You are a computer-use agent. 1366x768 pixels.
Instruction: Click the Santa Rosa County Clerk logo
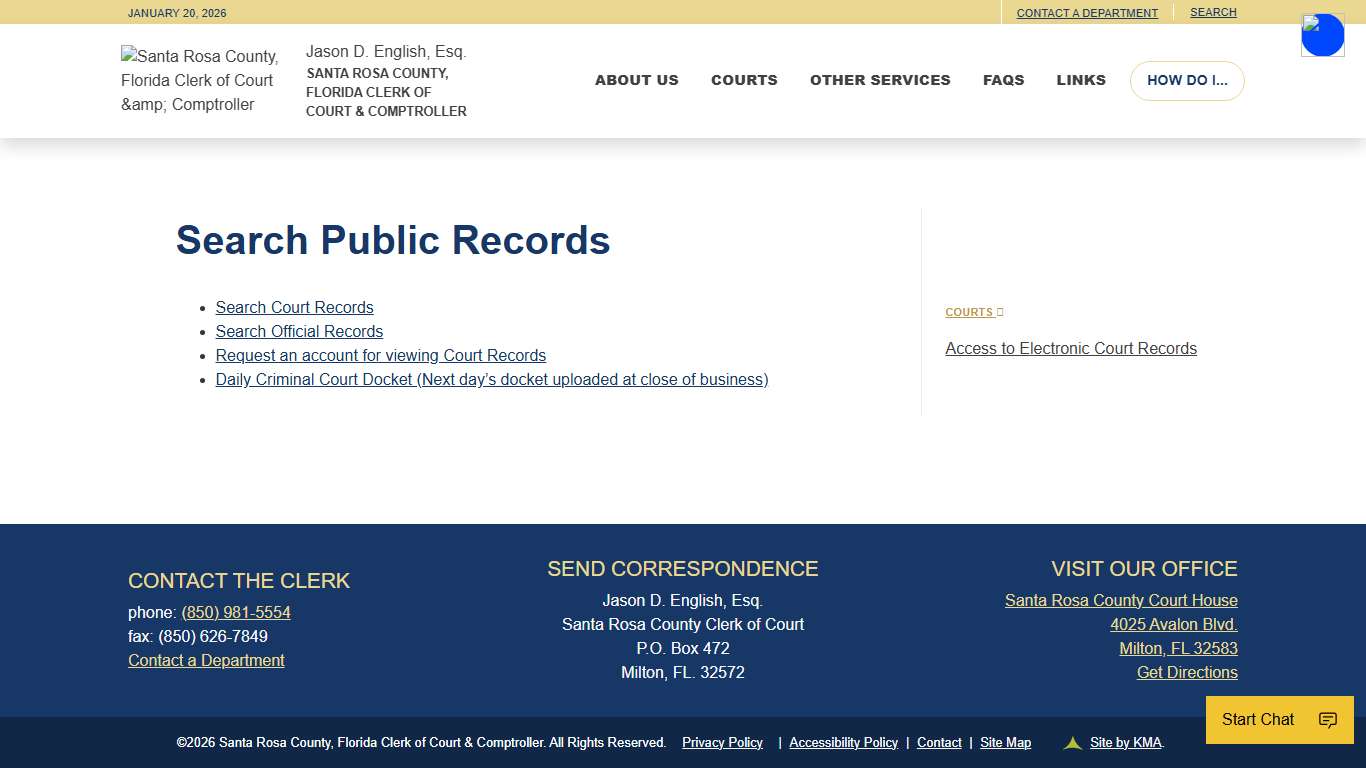pyautogui.click(x=199, y=80)
